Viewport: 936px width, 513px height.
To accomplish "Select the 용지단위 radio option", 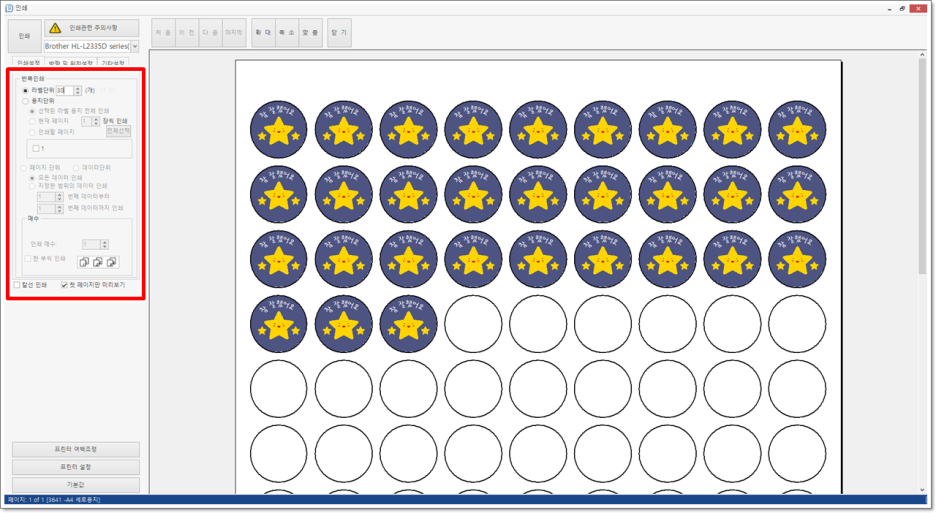I will click(x=26, y=102).
